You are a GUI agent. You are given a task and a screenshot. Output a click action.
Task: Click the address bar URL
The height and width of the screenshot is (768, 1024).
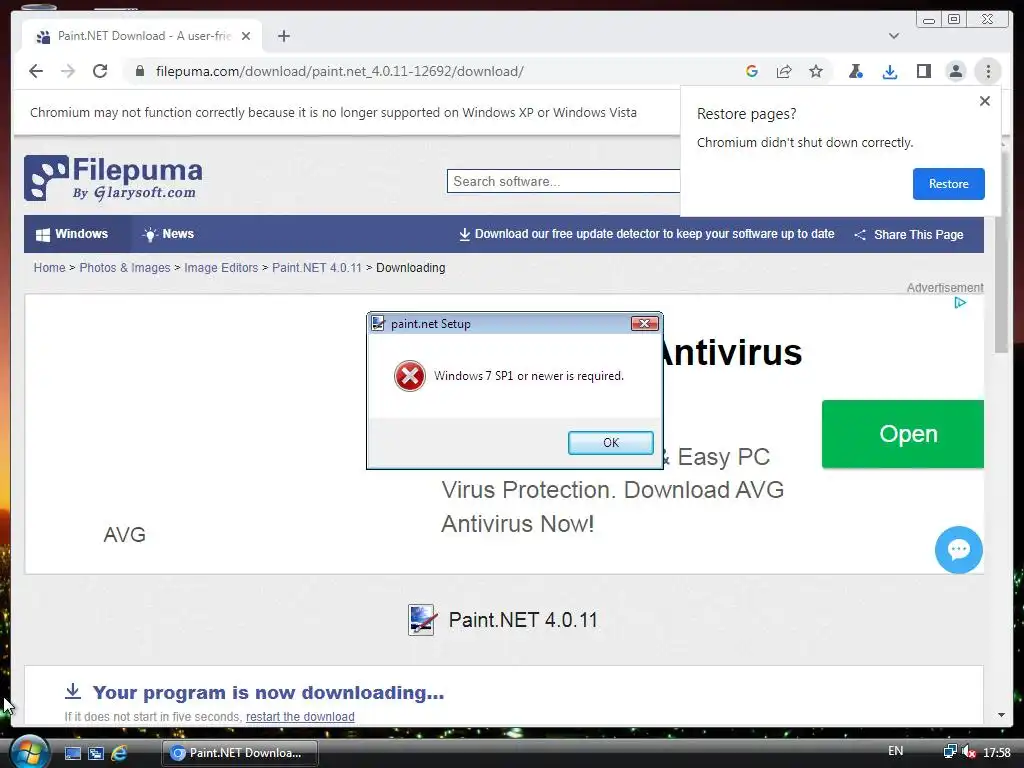[x=340, y=71]
